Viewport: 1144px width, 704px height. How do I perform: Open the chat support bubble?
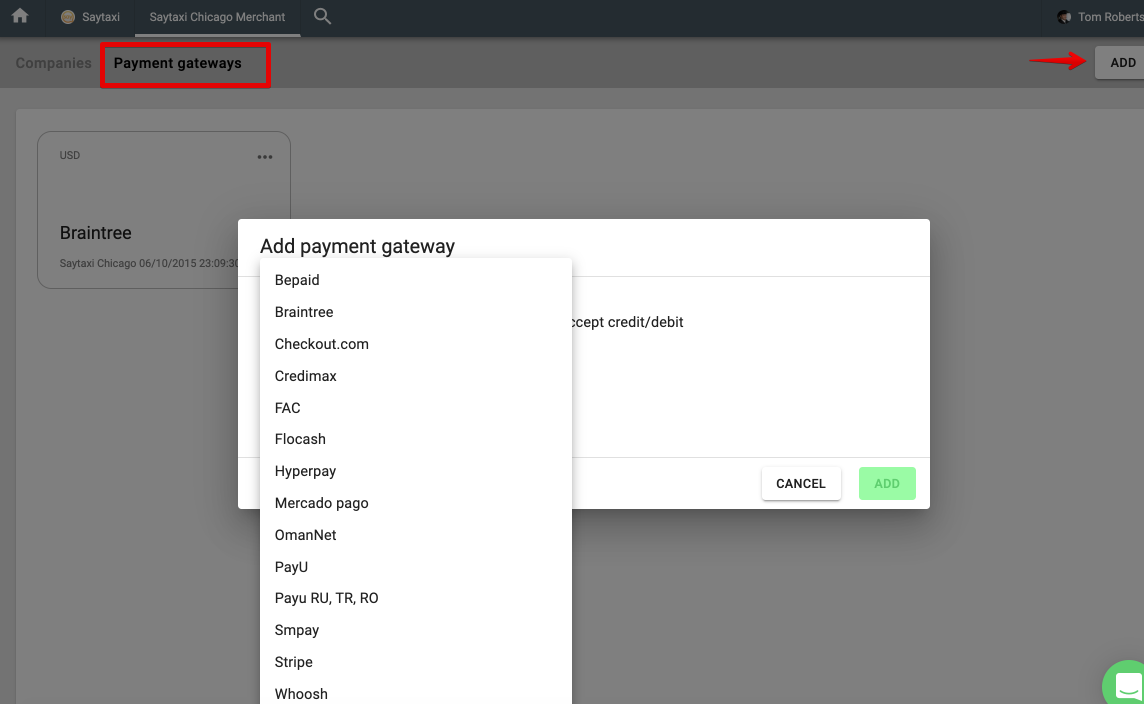tap(1127, 684)
